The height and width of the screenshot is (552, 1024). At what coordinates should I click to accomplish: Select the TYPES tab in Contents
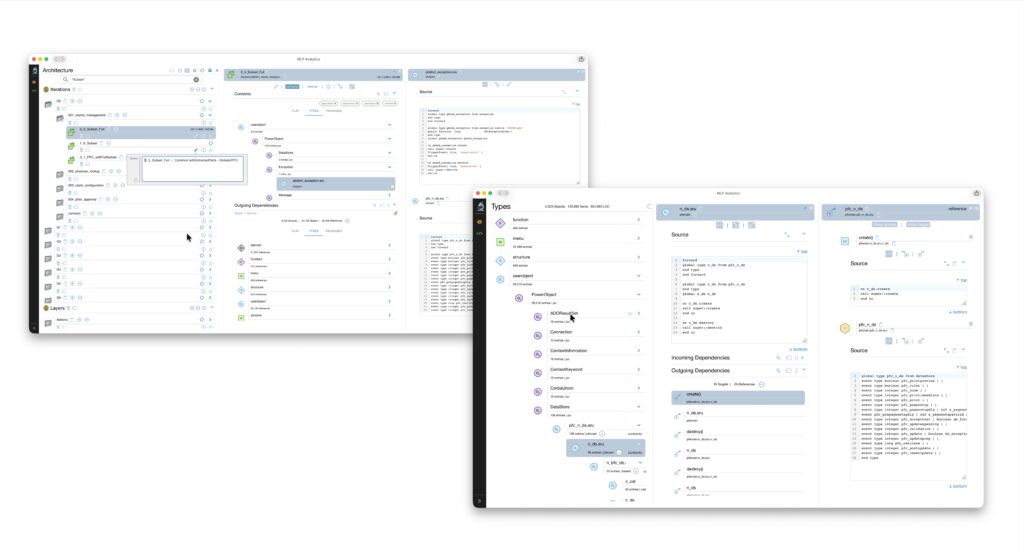(x=313, y=111)
